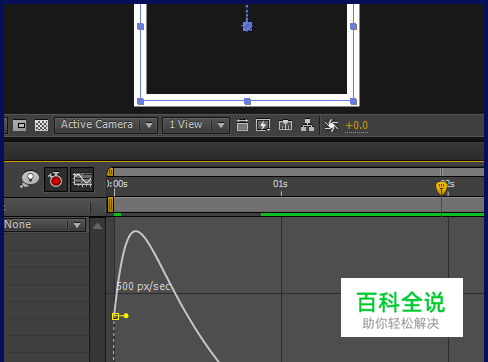Open the Composition flowchart icon
This screenshot has width=488, height=362.
(307, 125)
